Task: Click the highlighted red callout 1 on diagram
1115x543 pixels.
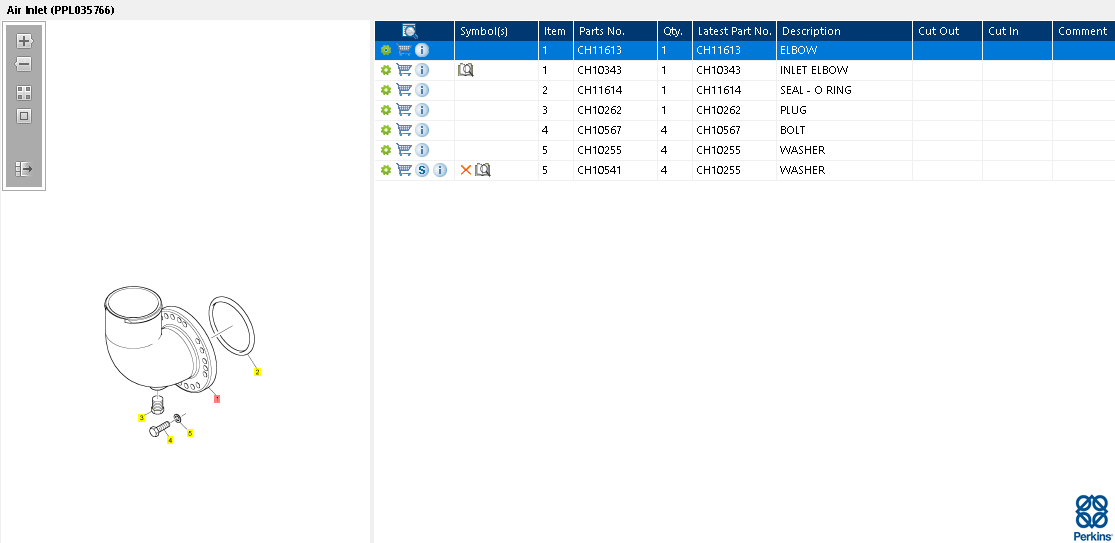Action: [x=217, y=398]
